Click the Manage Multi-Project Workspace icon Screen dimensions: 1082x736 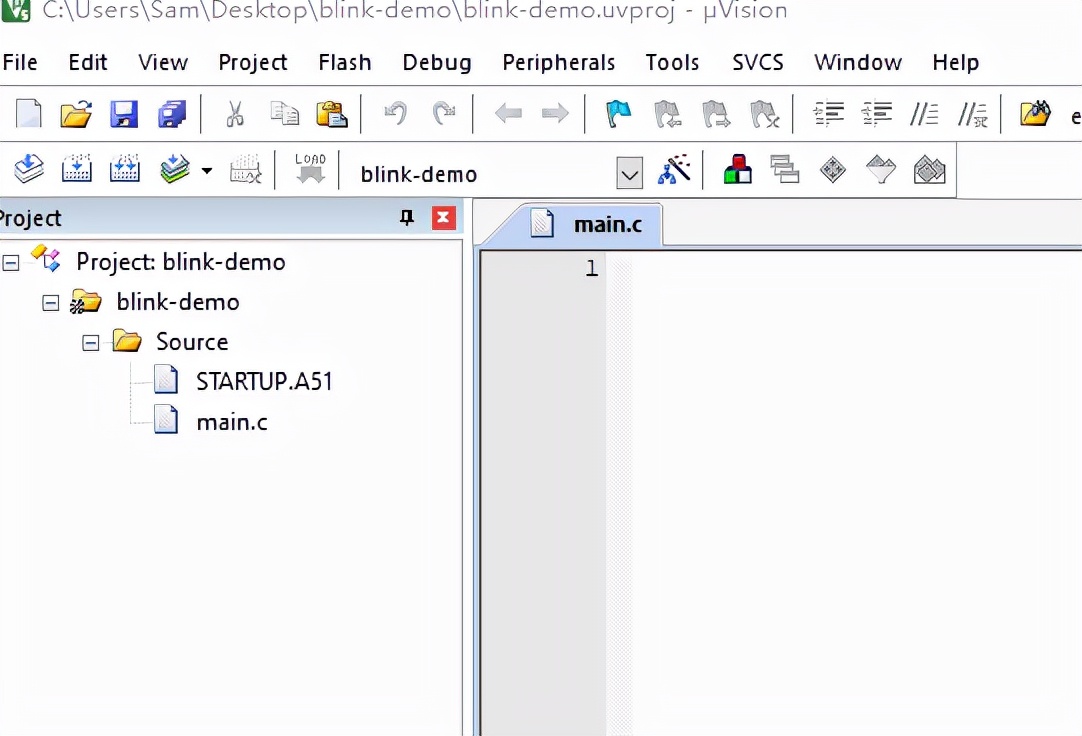point(785,170)
